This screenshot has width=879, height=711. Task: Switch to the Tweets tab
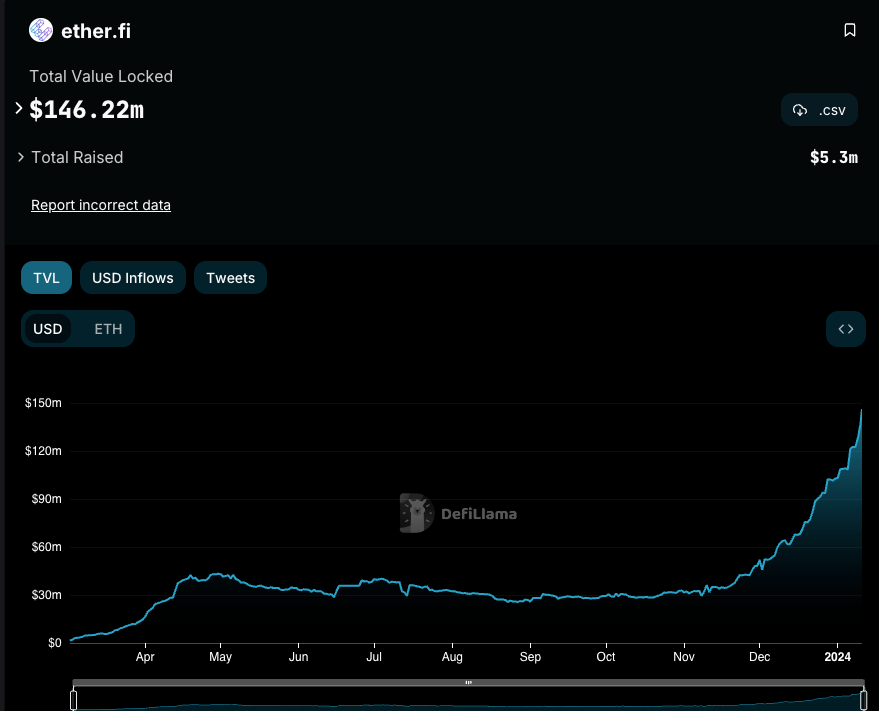230,278
